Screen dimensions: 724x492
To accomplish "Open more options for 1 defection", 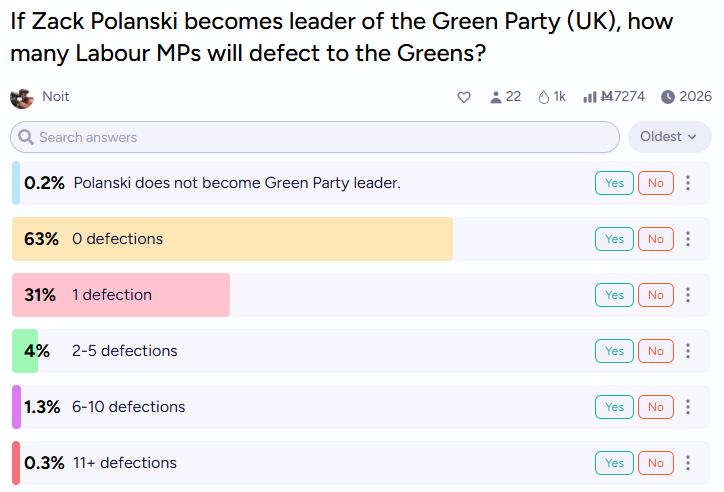I will 688,295.
